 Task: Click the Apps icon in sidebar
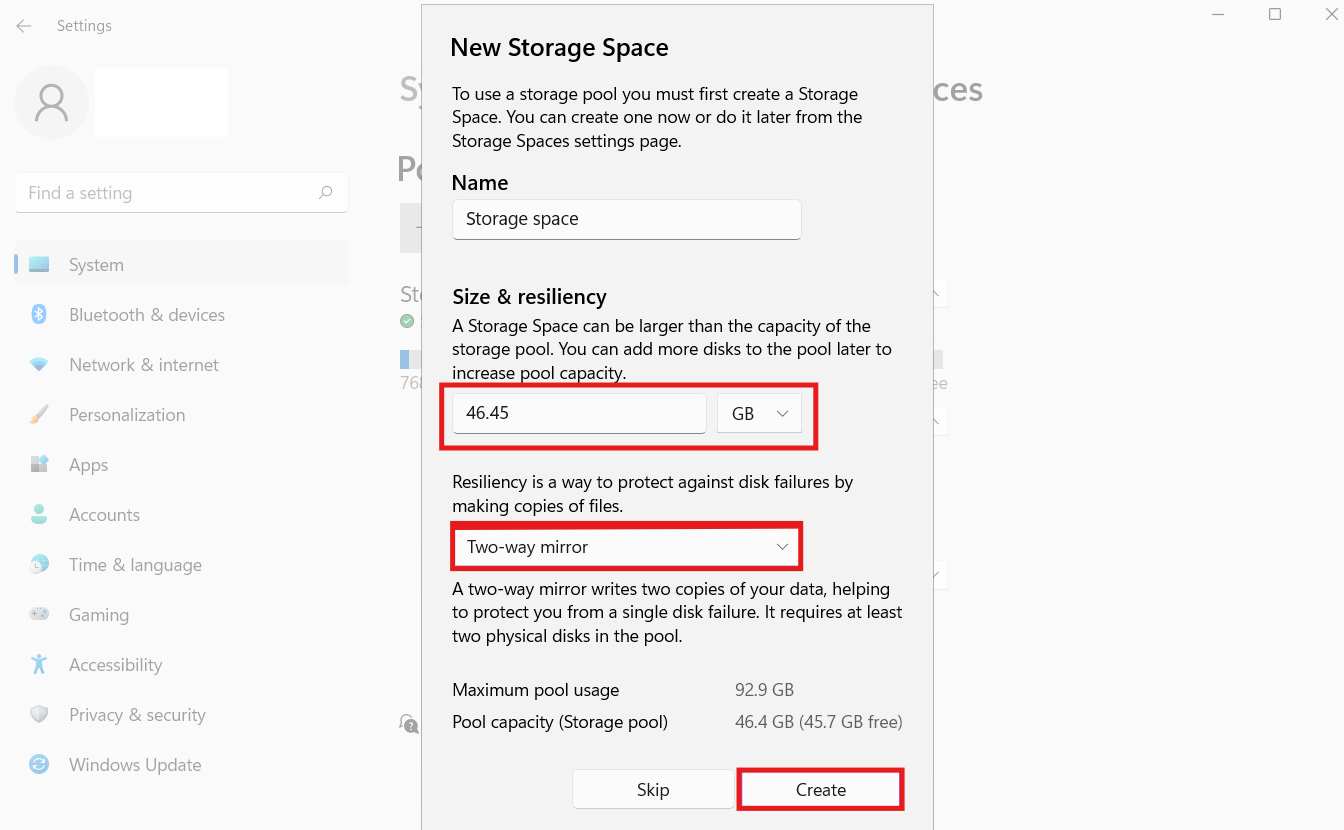(39, 465)
